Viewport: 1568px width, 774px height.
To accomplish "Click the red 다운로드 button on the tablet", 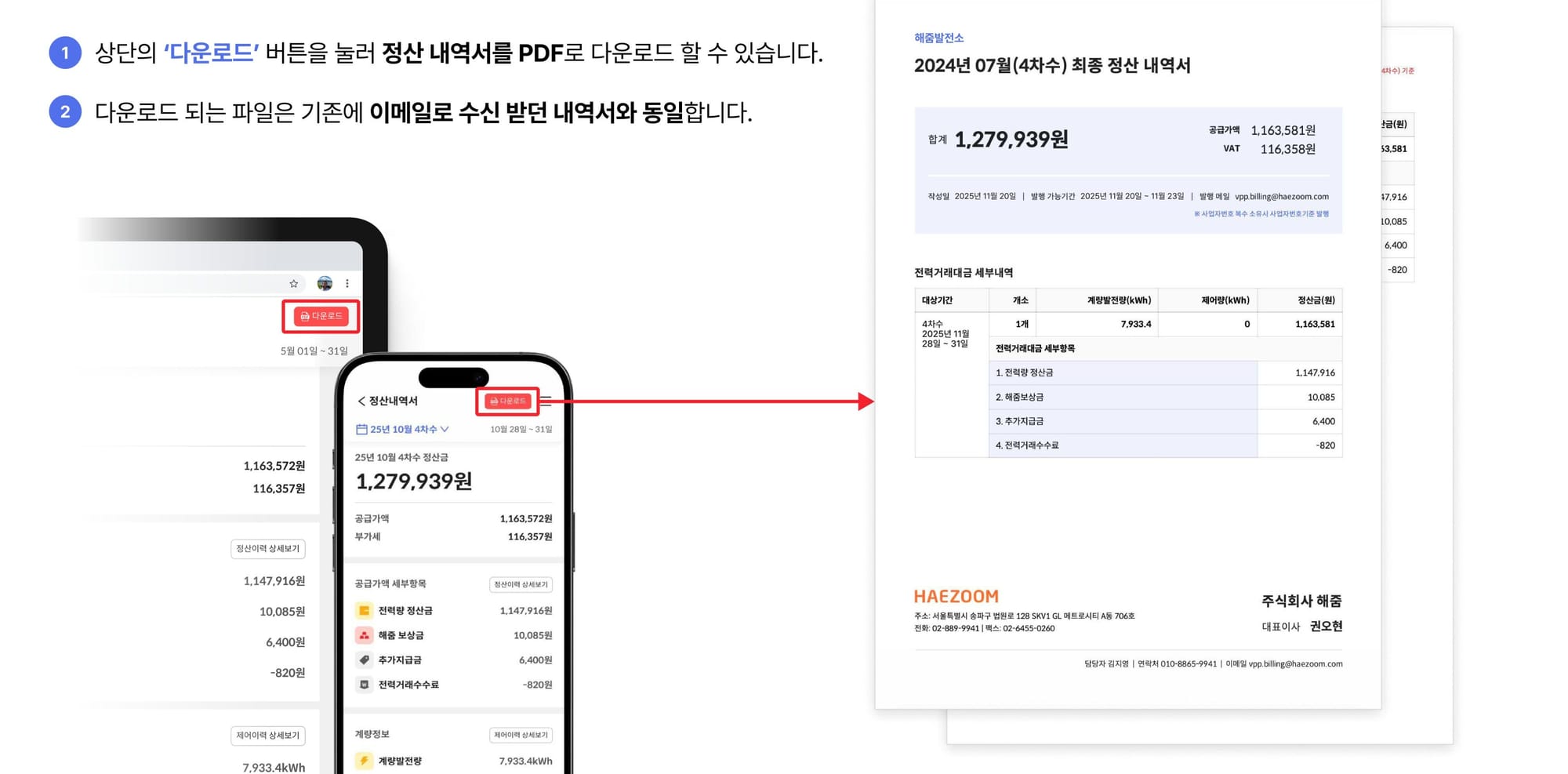I will coord(321,316).
